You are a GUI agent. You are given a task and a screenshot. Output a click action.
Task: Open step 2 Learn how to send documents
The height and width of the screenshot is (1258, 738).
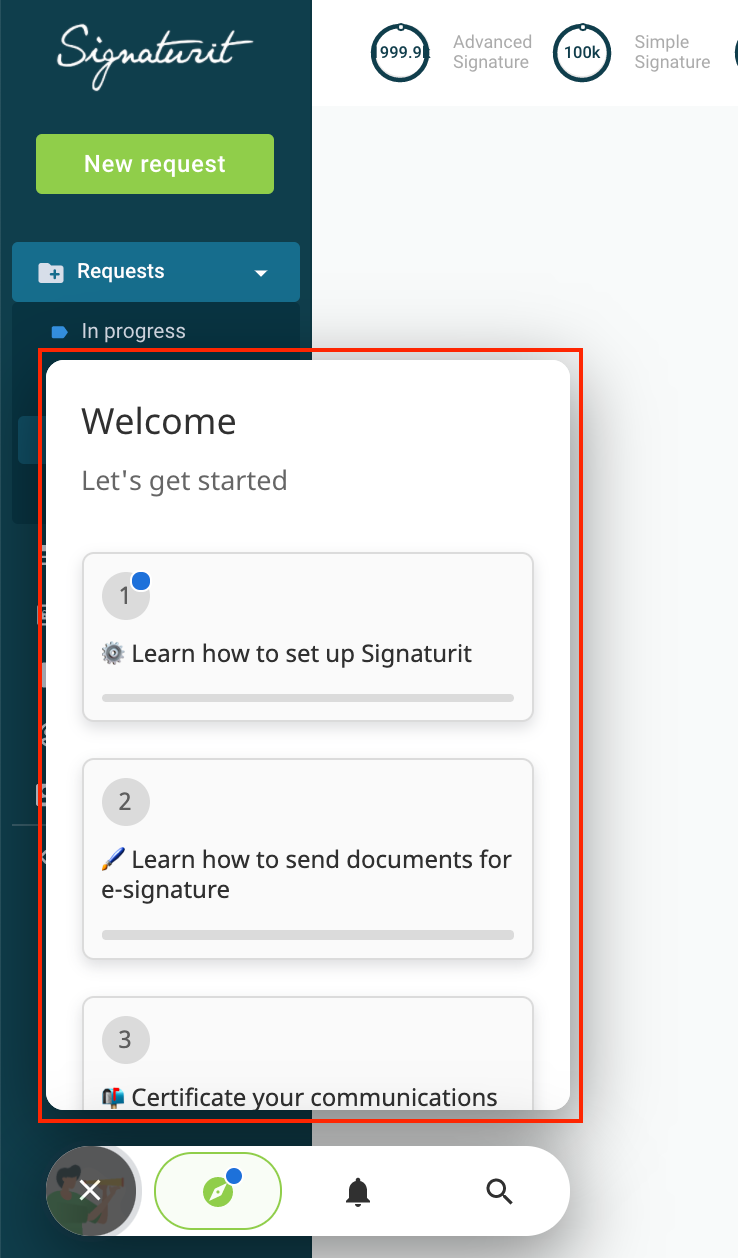308,859
